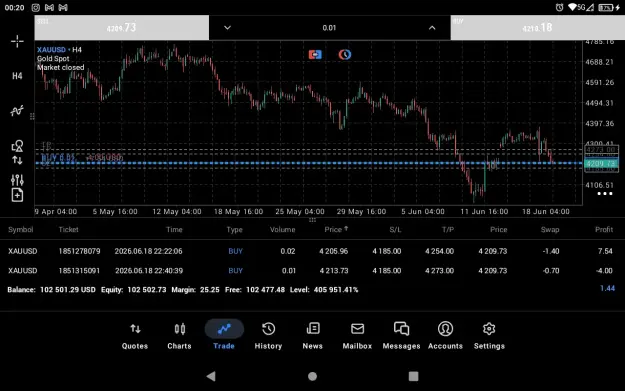Tap the XAUUSD symbol label on chart
625x391 pixels.
click(51, 49)
